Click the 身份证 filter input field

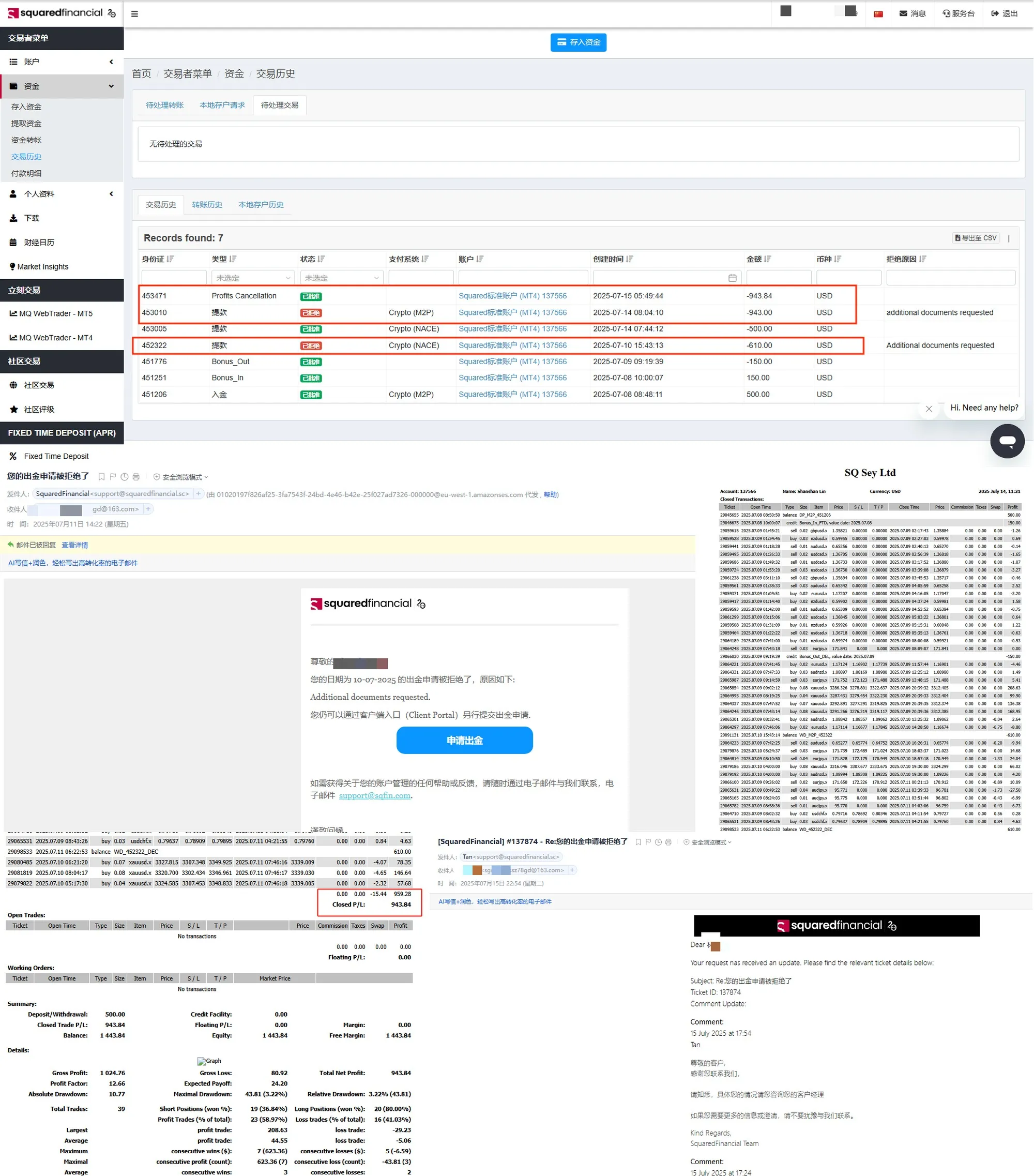click(x=174, y=278)
